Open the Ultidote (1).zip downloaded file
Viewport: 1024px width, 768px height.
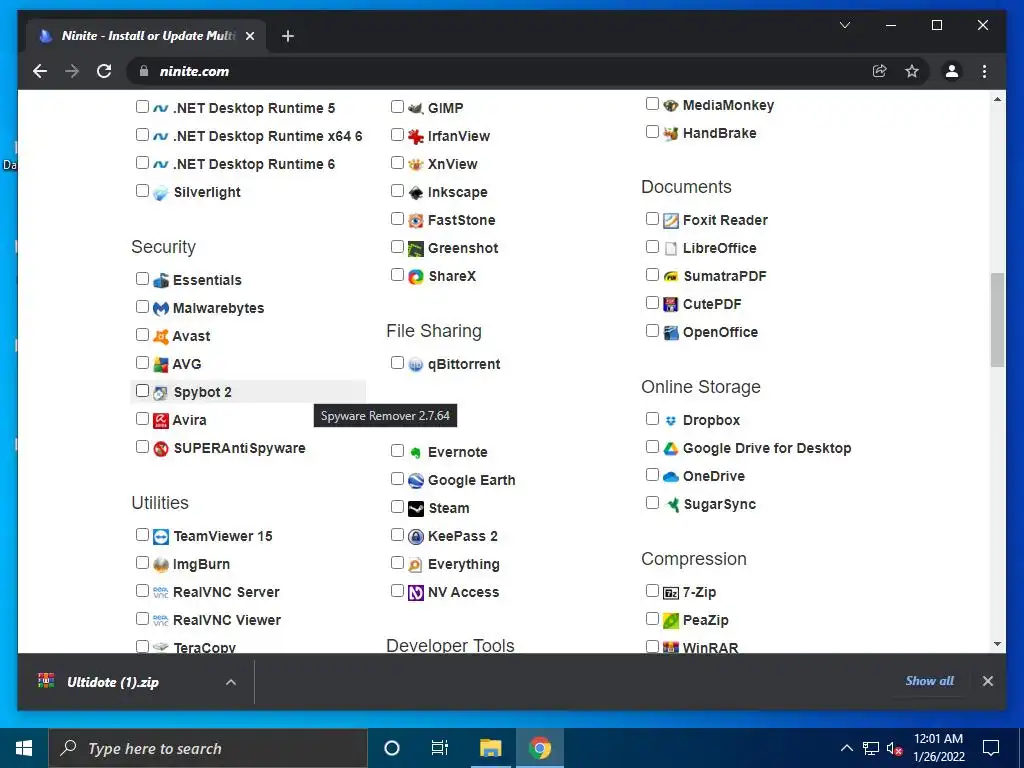112,682
